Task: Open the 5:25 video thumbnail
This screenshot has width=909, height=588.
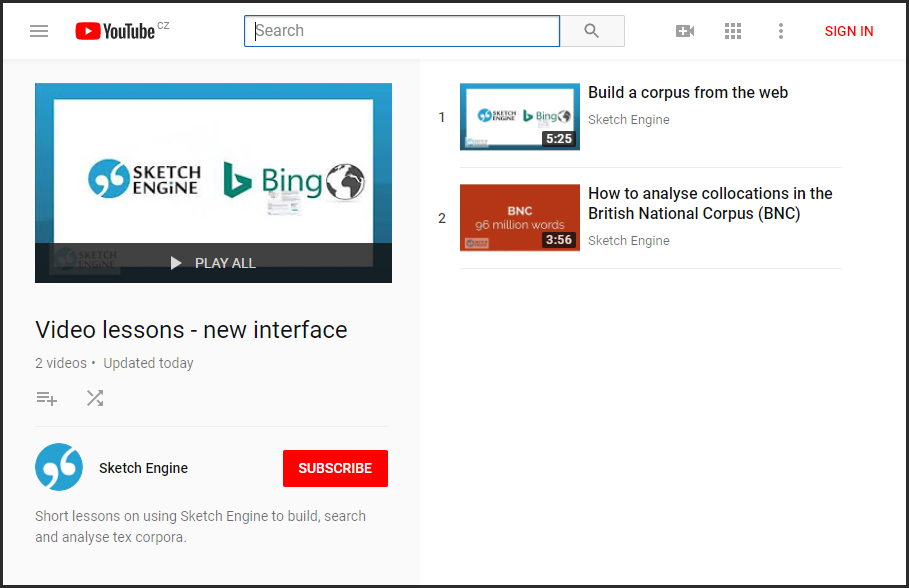Action: pyautogui.click(x=519, y=117)
